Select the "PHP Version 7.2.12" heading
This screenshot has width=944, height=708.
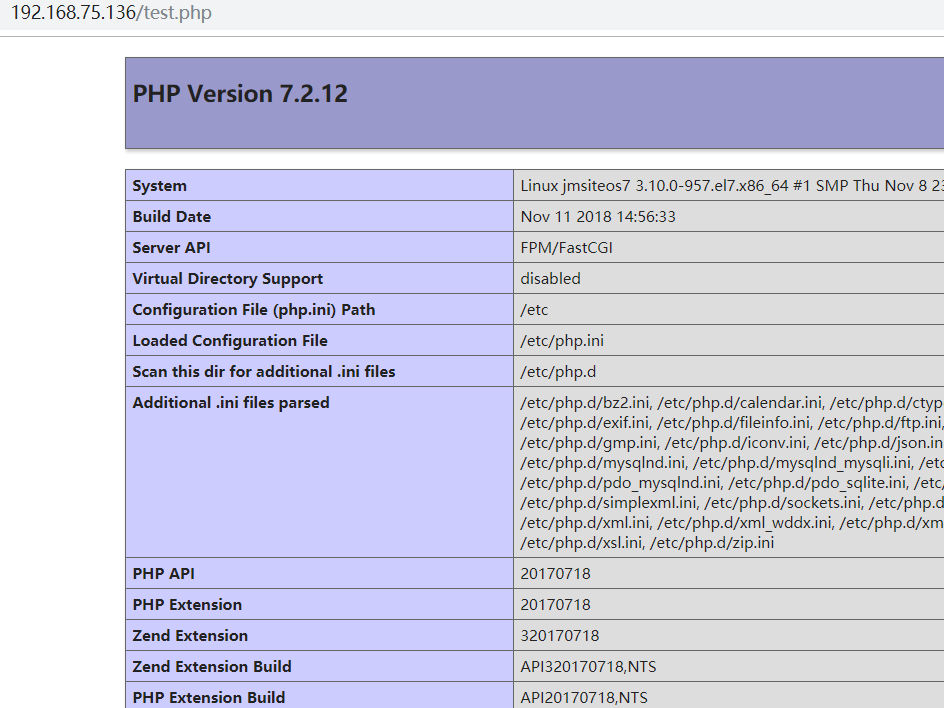point(240,94)
